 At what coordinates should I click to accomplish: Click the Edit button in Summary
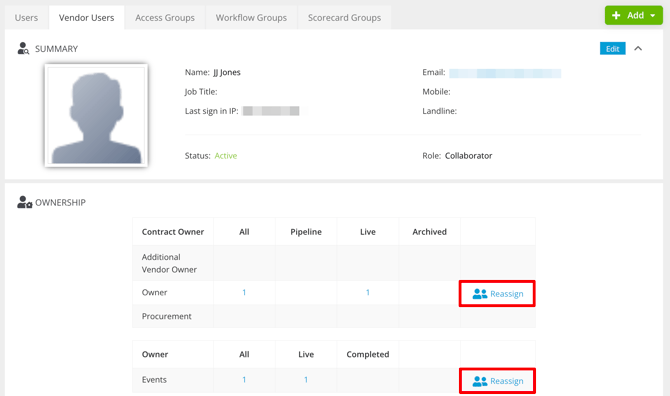coord(612,49)
